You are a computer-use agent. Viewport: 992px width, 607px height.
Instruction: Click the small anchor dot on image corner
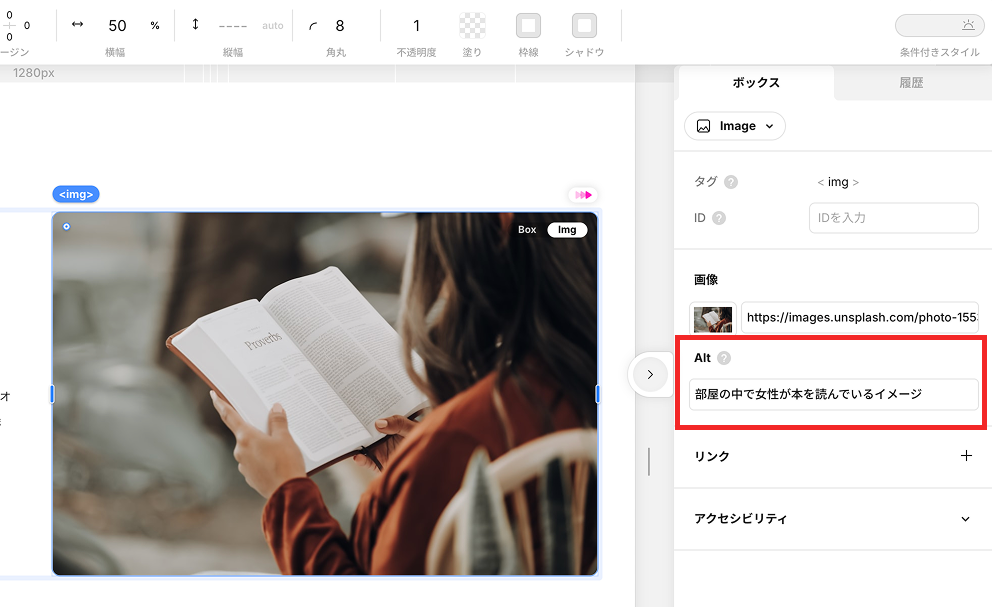click(x=67, y=227)
